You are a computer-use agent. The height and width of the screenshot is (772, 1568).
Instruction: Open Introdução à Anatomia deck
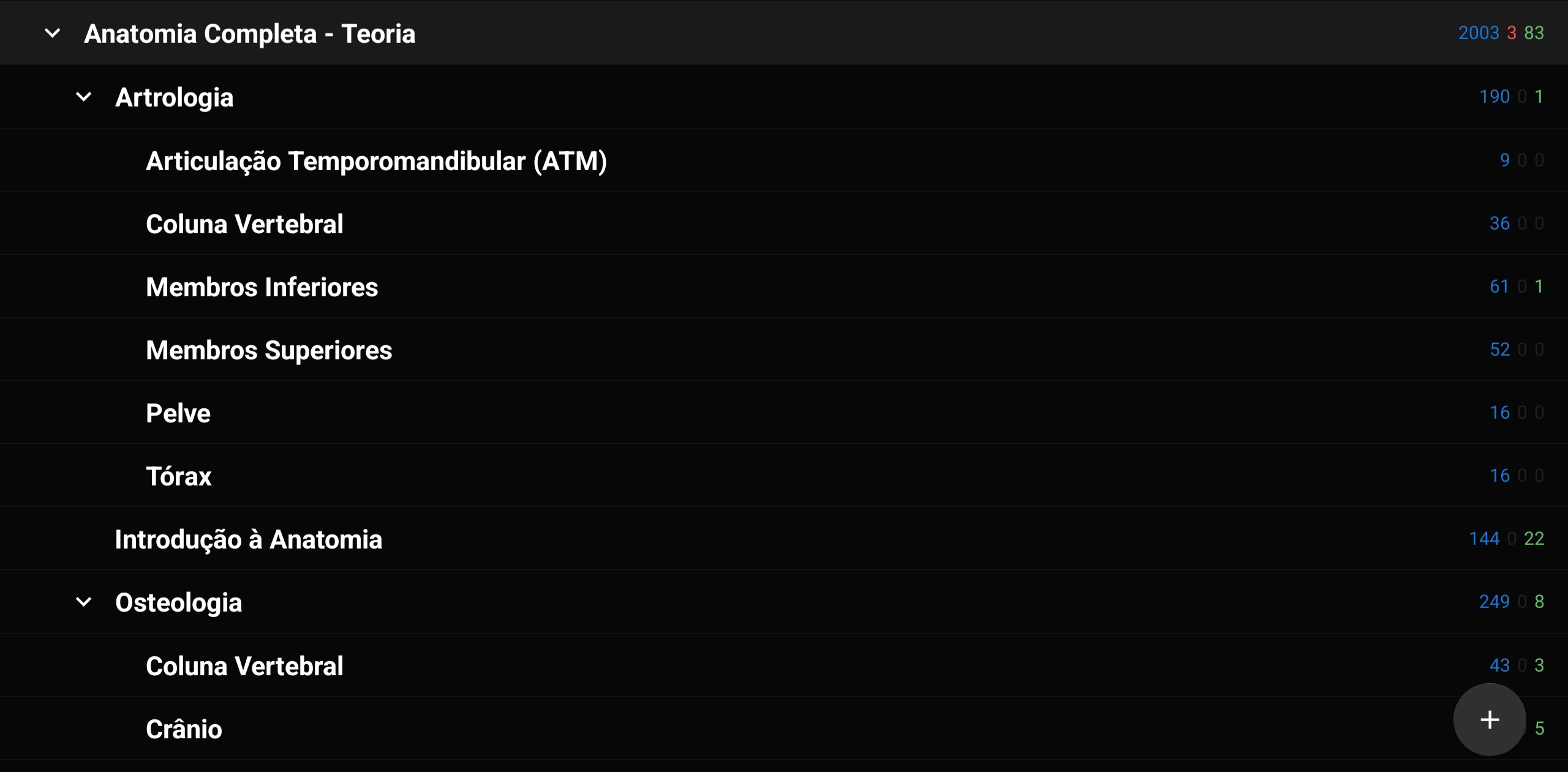[x=784, y=539]
